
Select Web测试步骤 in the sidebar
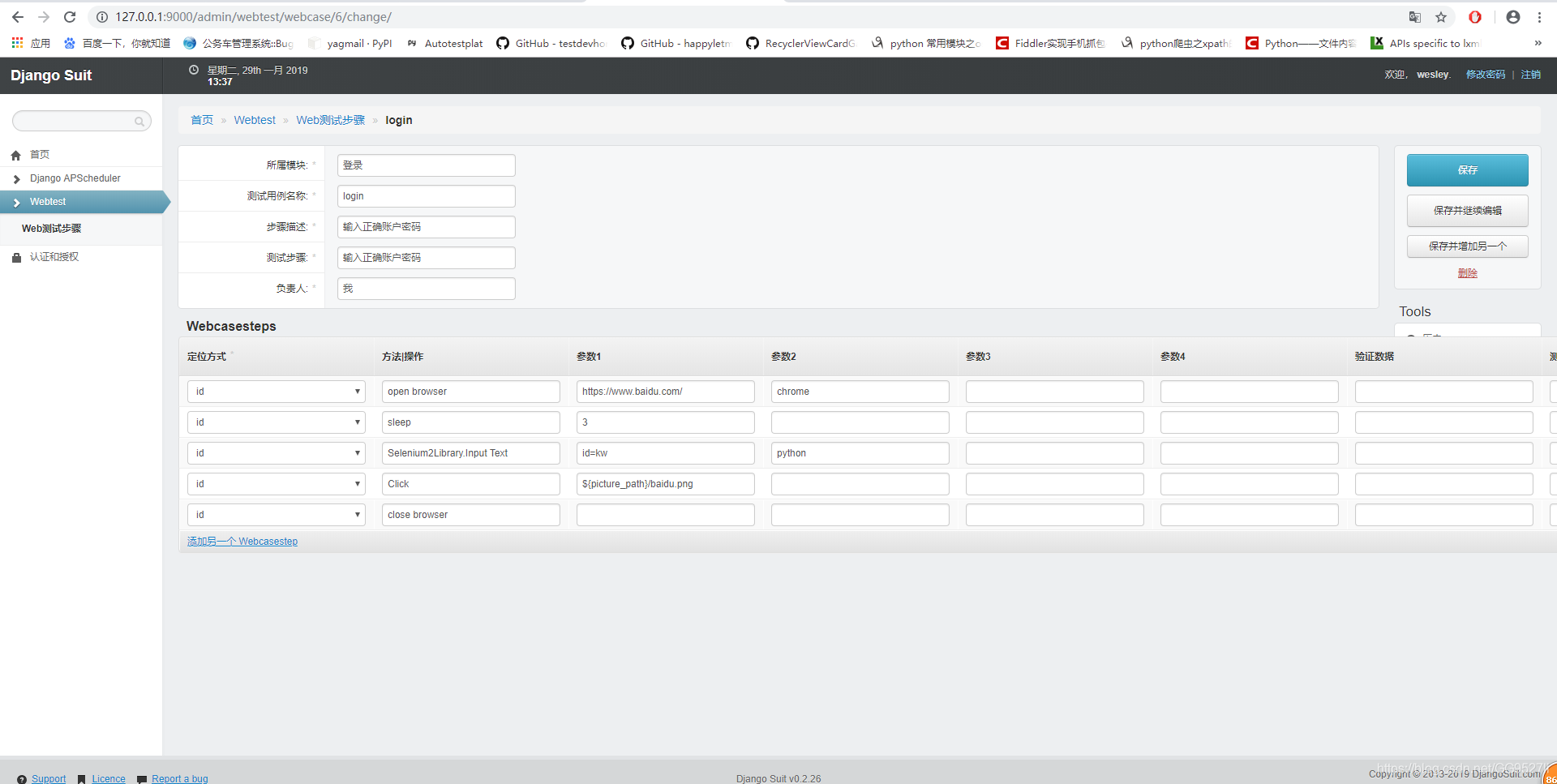(x=51, y=229)
